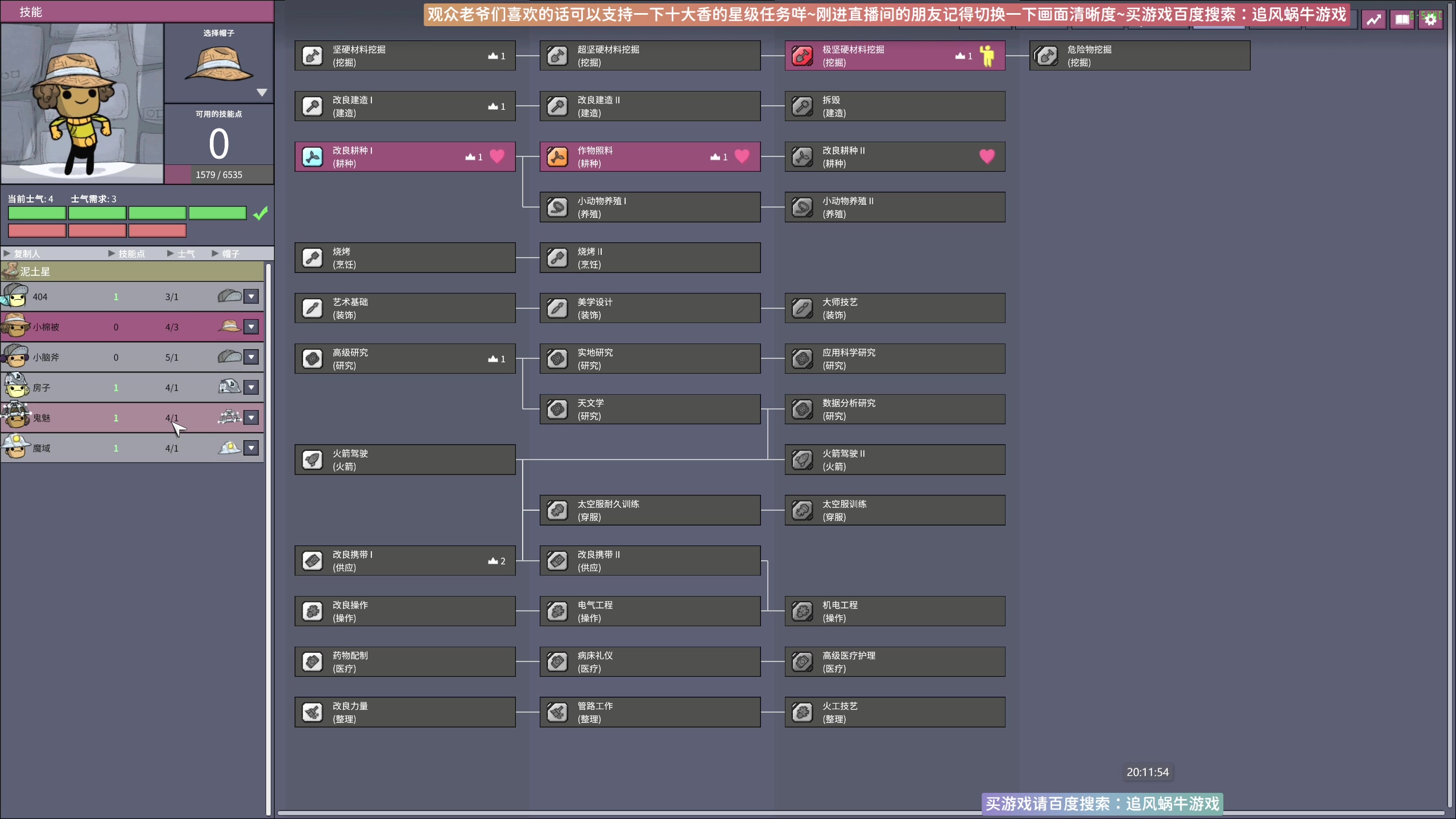This screenshot has height=819, width=1456.
Task: Click the 改良携带 I supply icon
Action: [312, 561]
